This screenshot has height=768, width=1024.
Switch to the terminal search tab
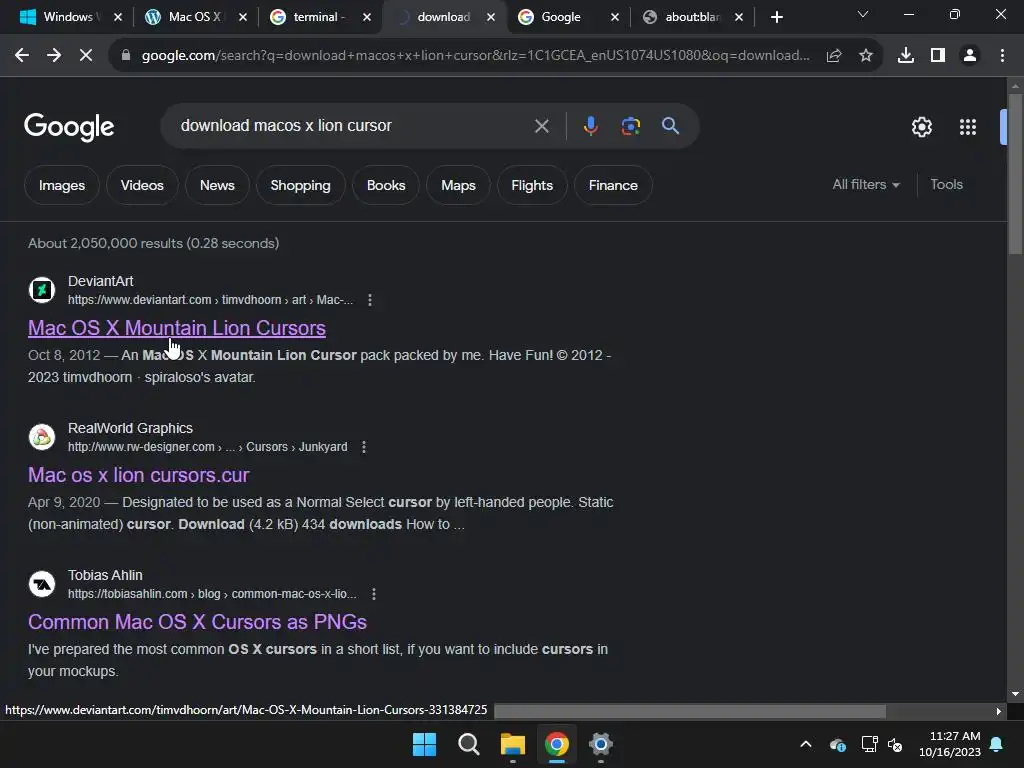[x=319, y=17]
